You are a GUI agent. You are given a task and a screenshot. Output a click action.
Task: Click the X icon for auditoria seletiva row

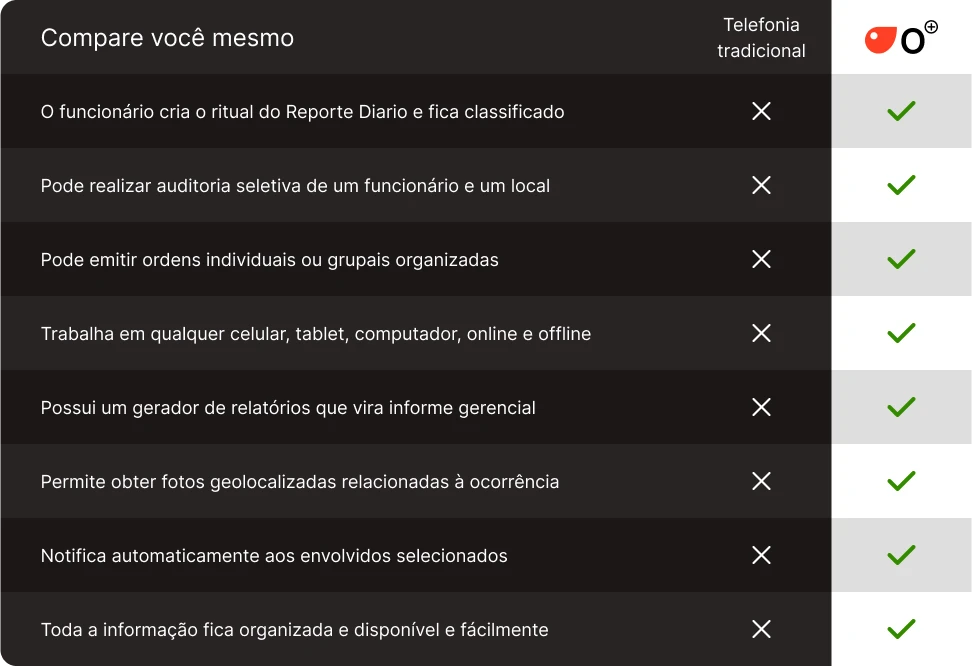click(761, 185)
